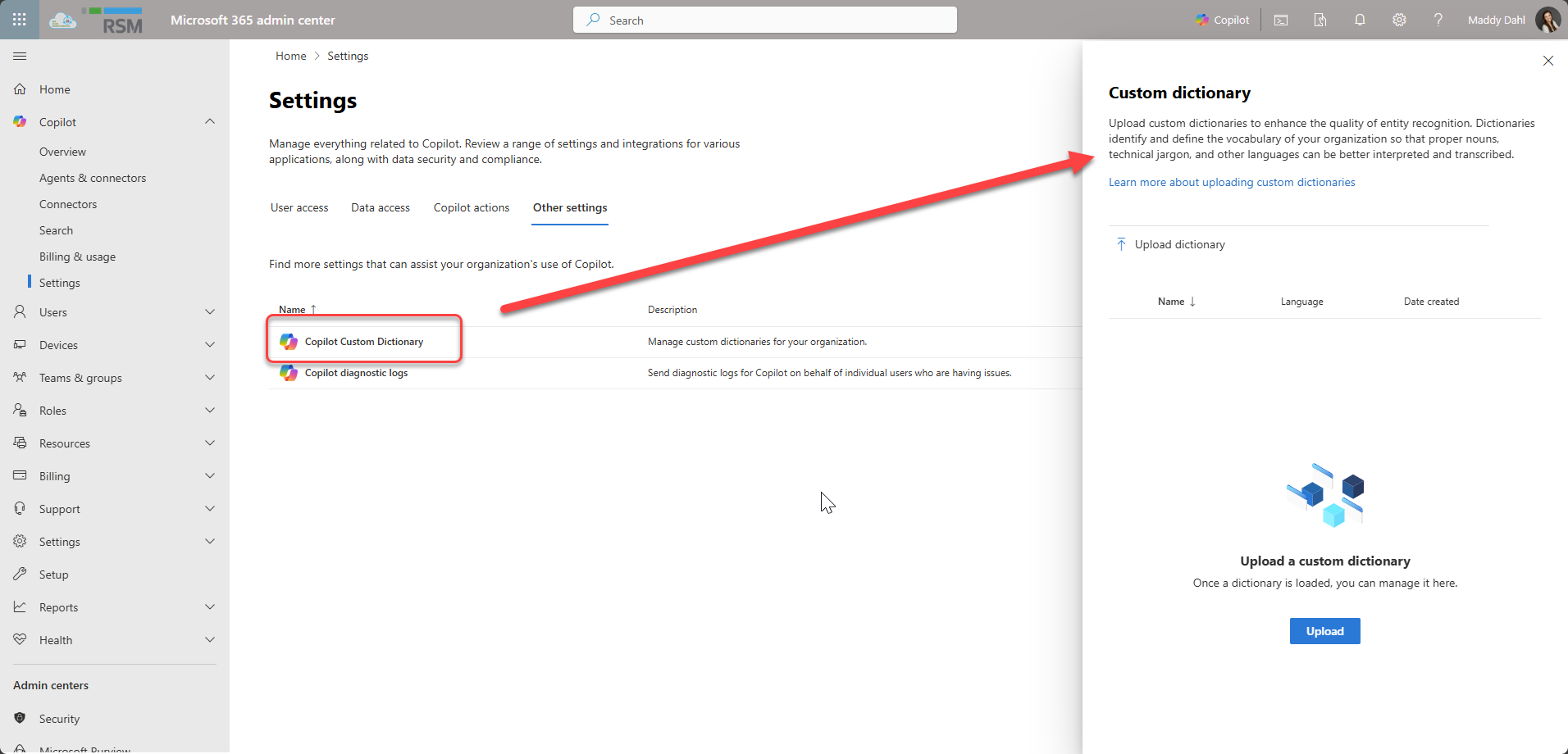
Task: Sort dictionaries by Name column header
Action: (x=1176, y=302)
